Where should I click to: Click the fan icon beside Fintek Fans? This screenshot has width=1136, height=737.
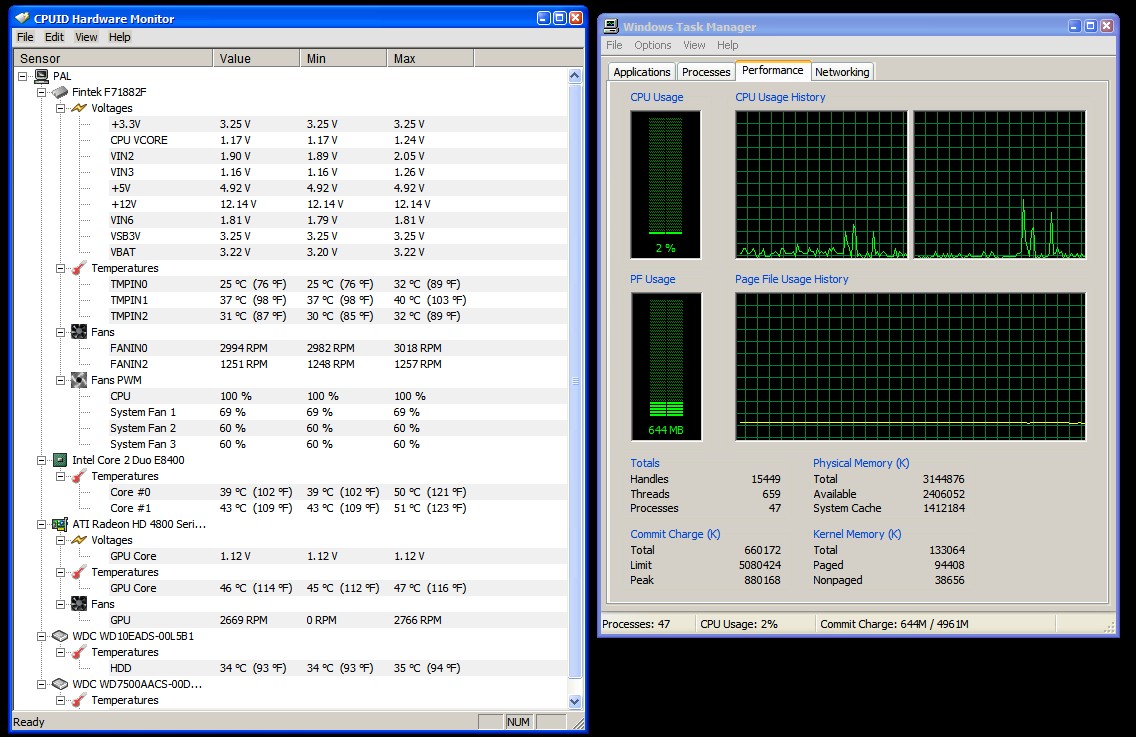pyautogui.click(x=79, y=332)
